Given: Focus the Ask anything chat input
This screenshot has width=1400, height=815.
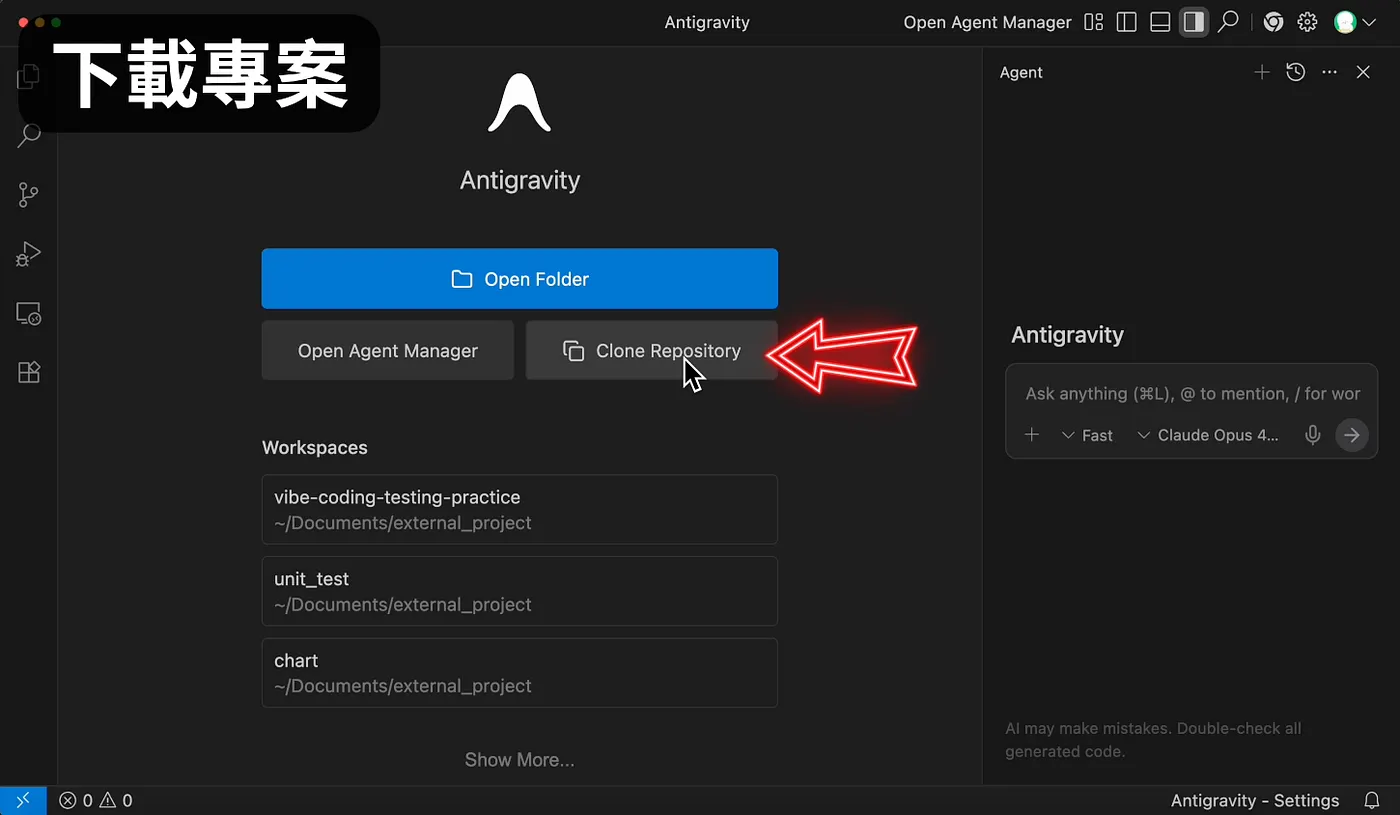Looking at the screenshot, I should click(1192, 394).
